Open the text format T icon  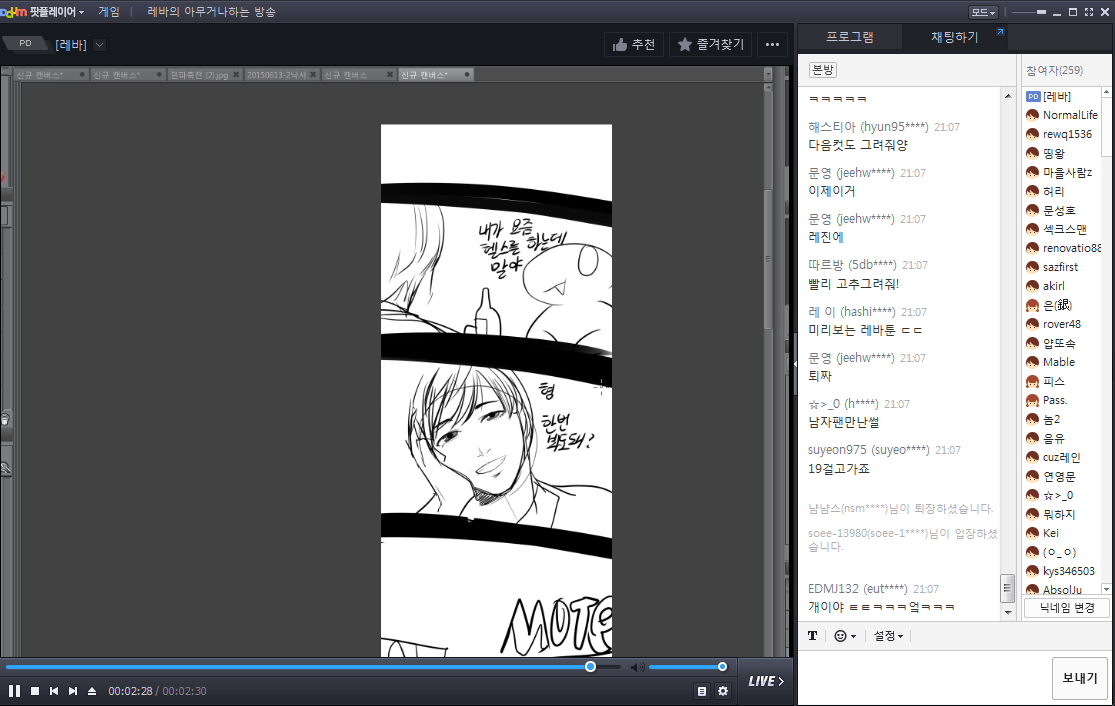click(812, 636)
